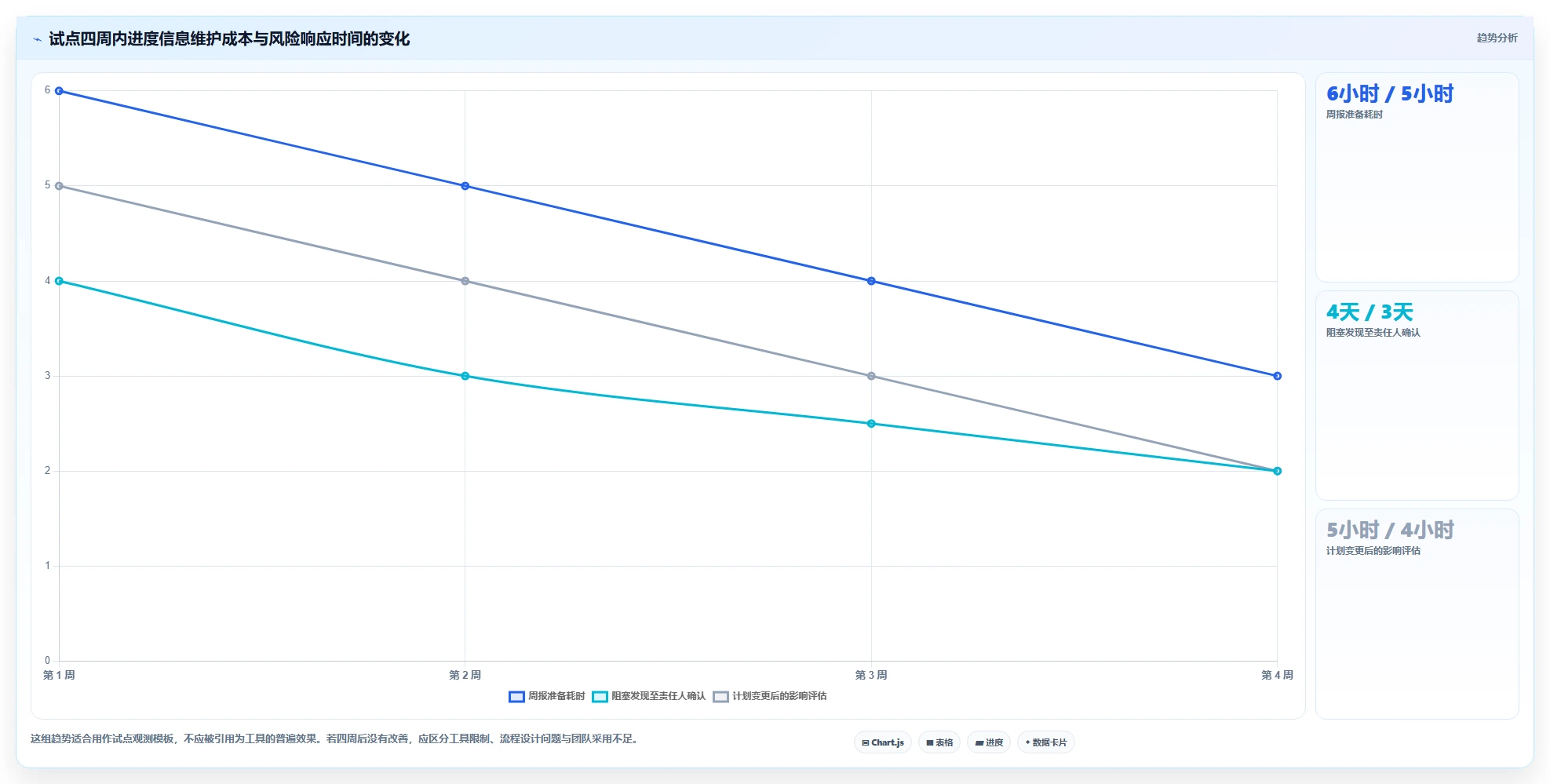Screen dimensions: 1550x784
Task: Select the blue data point at week 4, value 3
Action: click(x=1278, y=376)
